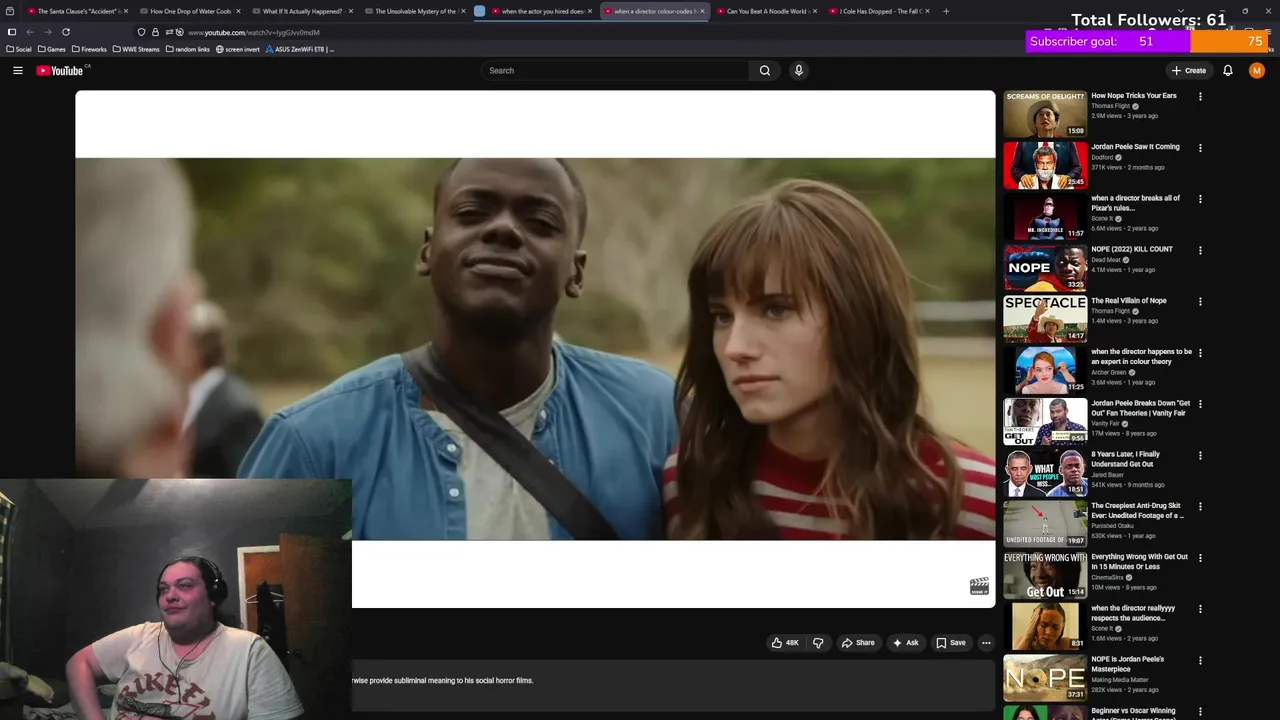The height and width of the screenshot is (720, 1280).
Task: Reload the page in the browser toolbar
Action: point(66,32)
